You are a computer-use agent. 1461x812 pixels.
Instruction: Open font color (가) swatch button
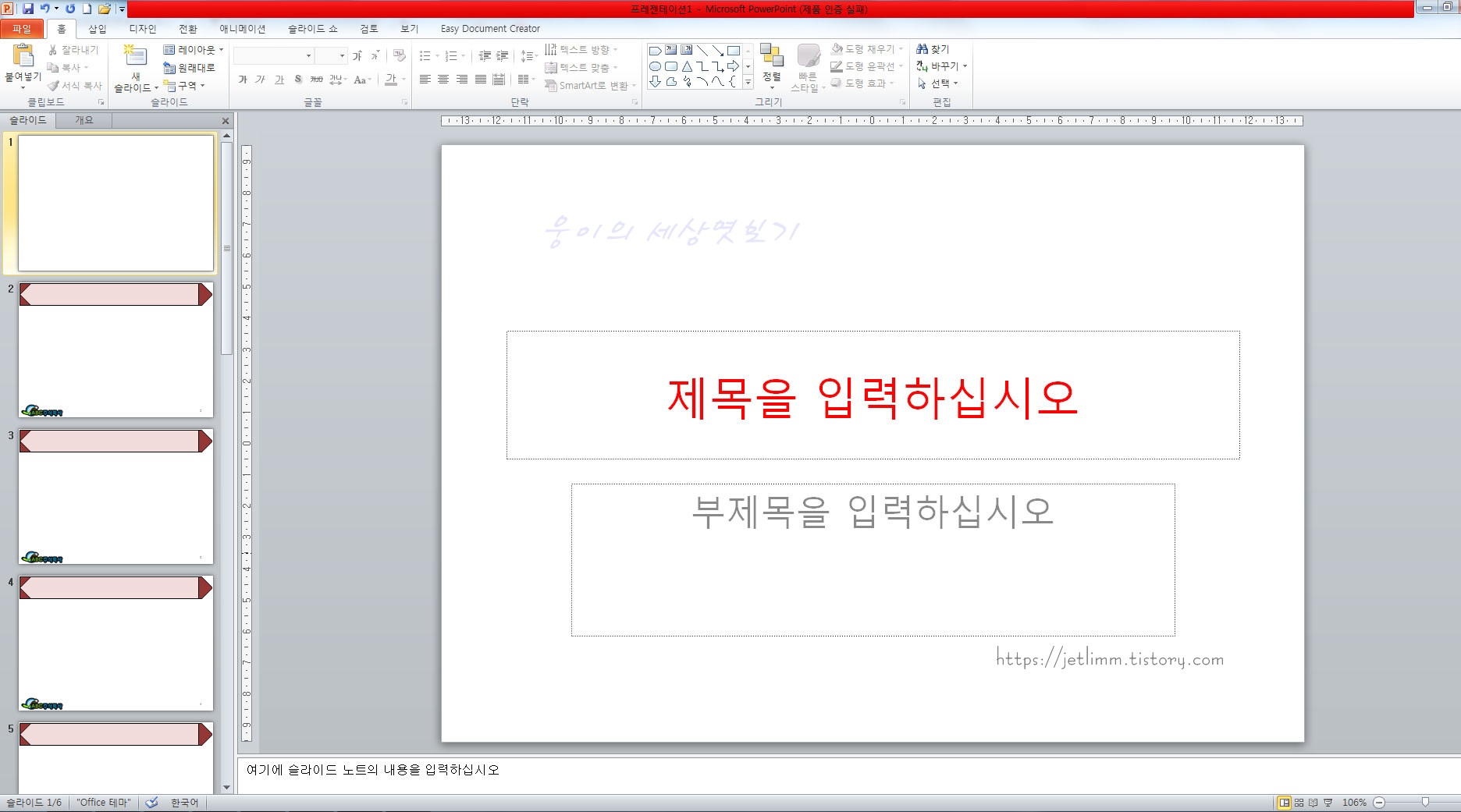click(x=391, y=80)
